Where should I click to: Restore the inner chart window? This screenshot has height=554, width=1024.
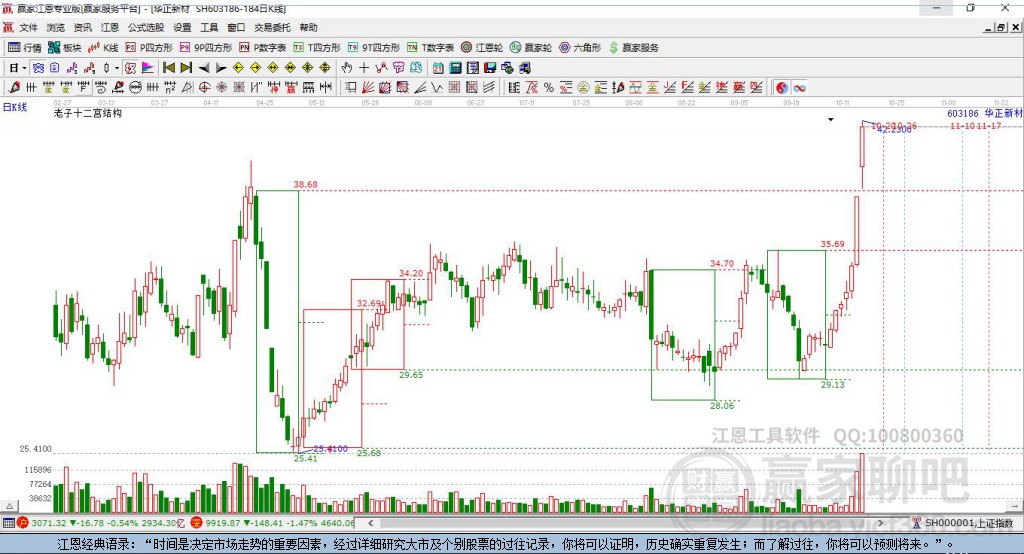[x=1001, y=27]
